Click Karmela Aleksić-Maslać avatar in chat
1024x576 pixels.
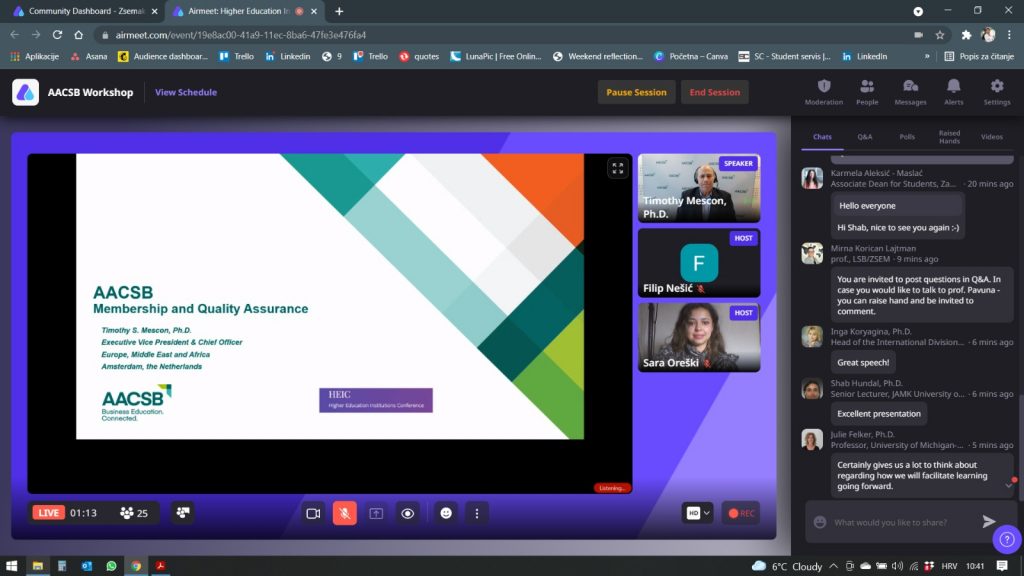[812, 178]
